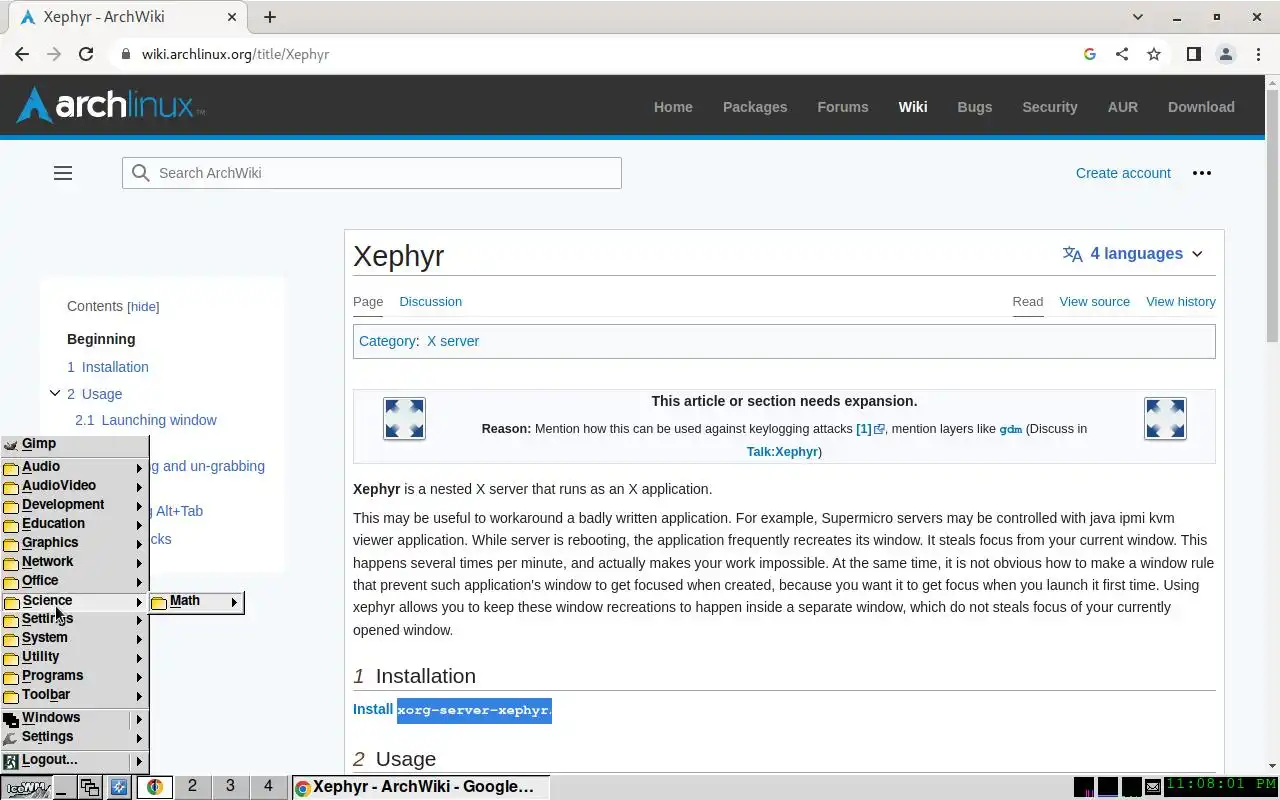Image resolution: width=1280 pixels, height=800 pixels.
Task: Hide the contents table
Action: (x=143, y=307)
